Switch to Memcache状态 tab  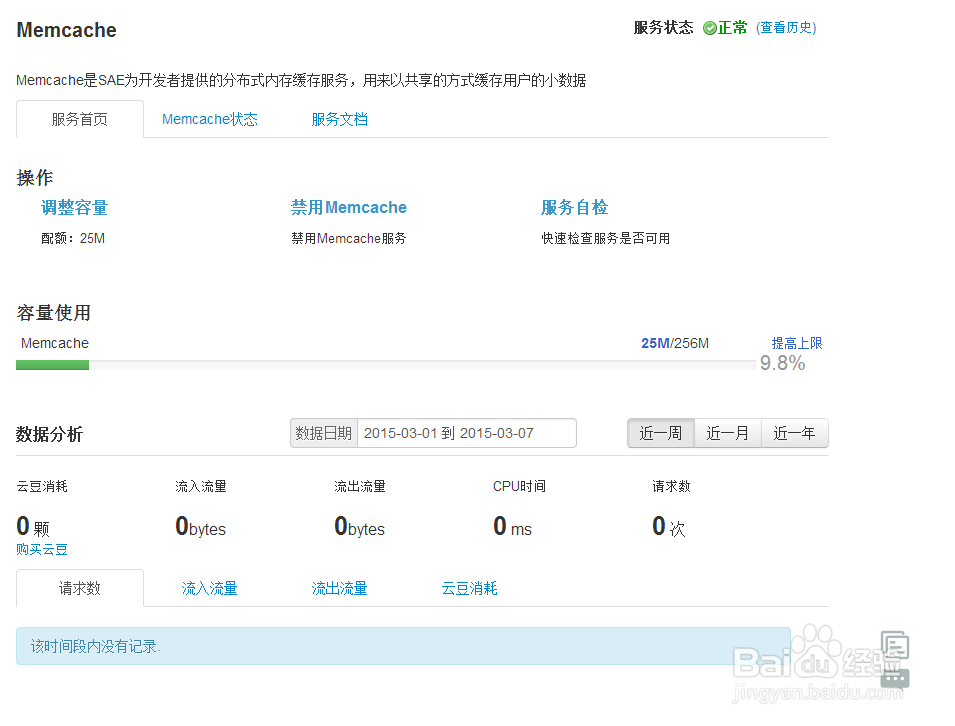210,119
